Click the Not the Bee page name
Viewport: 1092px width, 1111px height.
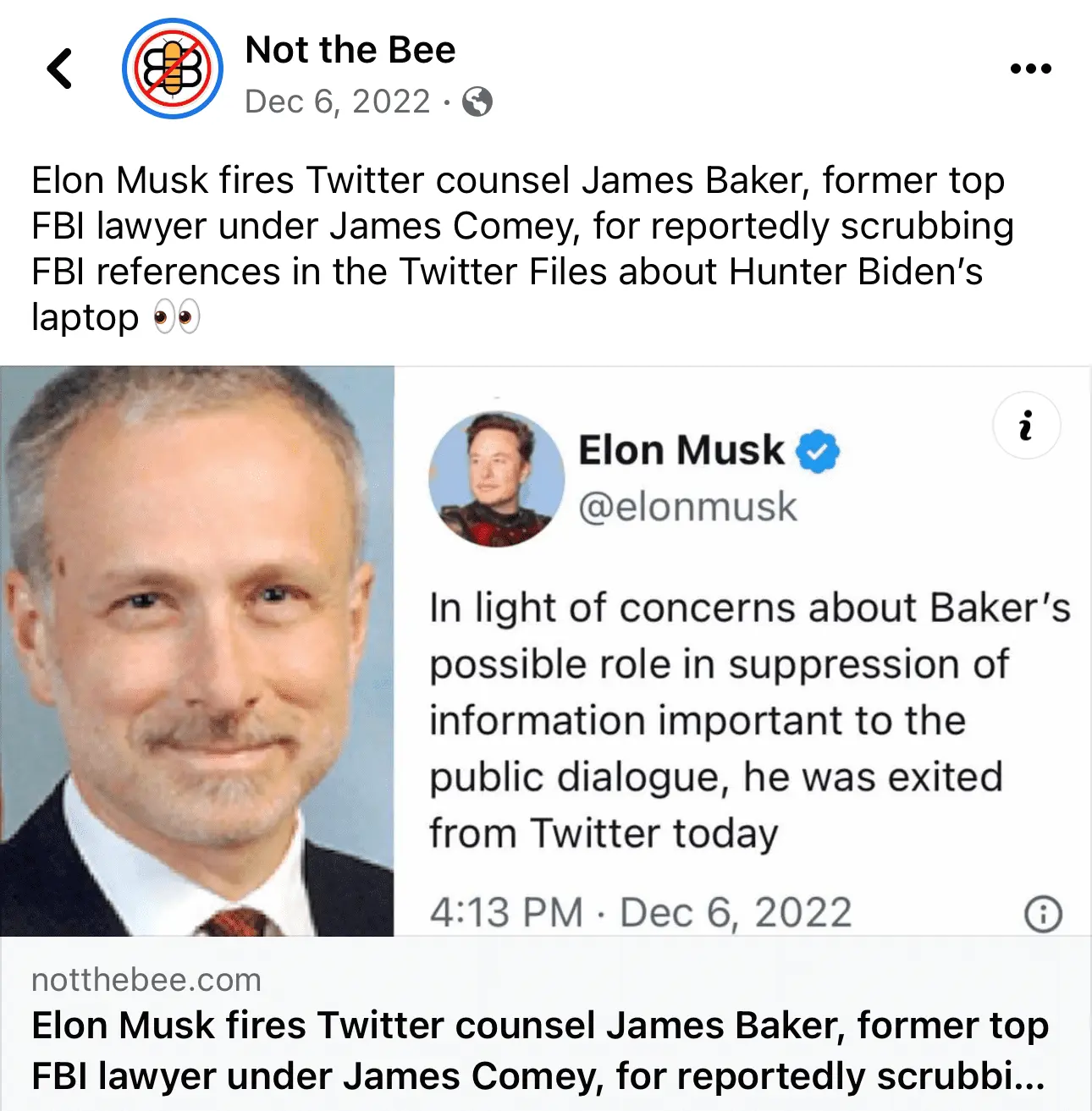350,50
